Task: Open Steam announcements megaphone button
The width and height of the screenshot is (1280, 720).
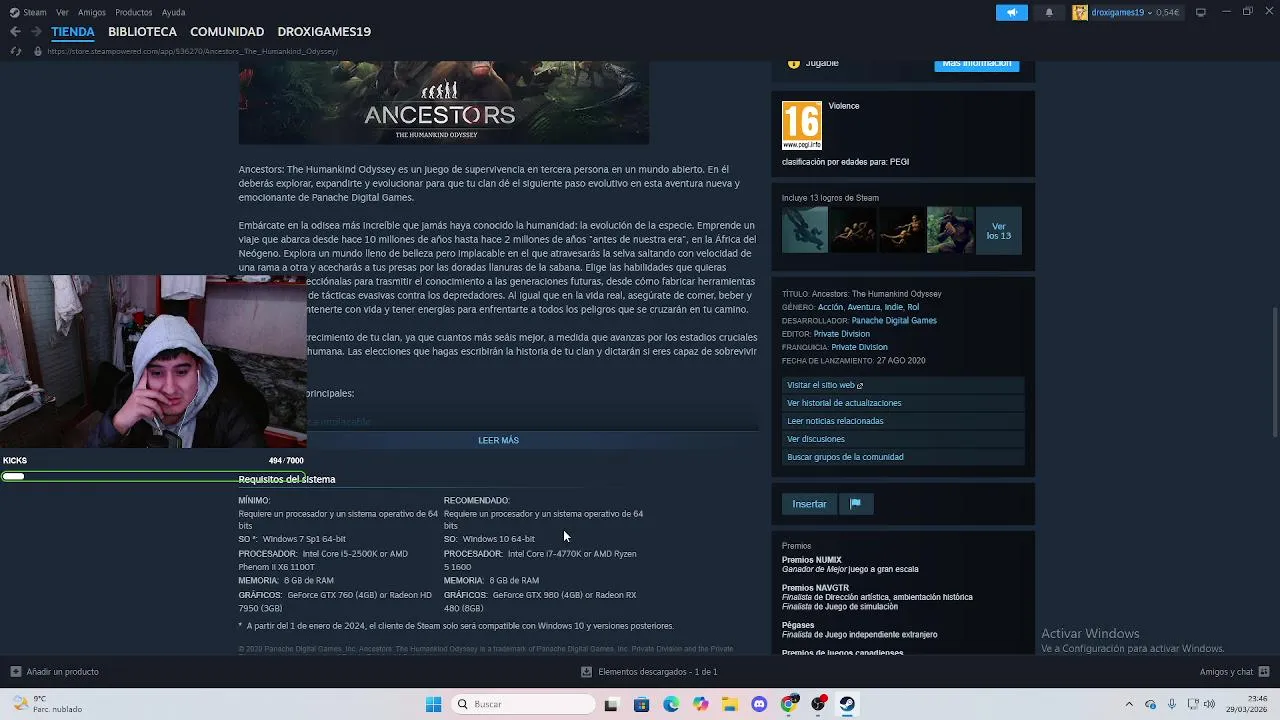Action: tap(1011, 12)
